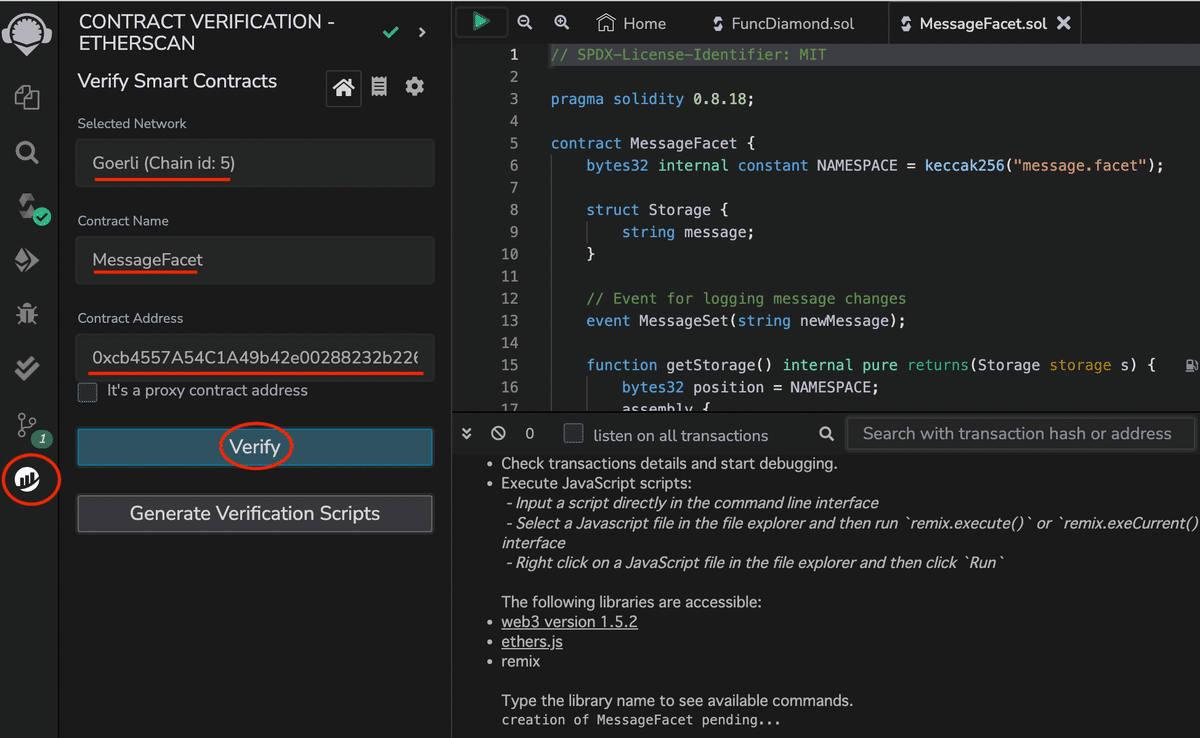Screen dimensions: 1200x738
Task: Focus transaction hash search field
Action: point(1020,434)
